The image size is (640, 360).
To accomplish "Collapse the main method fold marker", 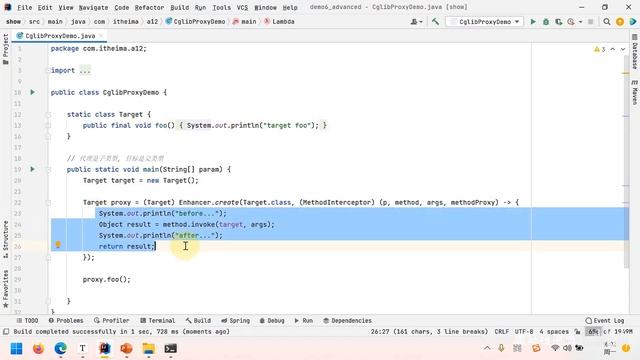I will [48, 169].
